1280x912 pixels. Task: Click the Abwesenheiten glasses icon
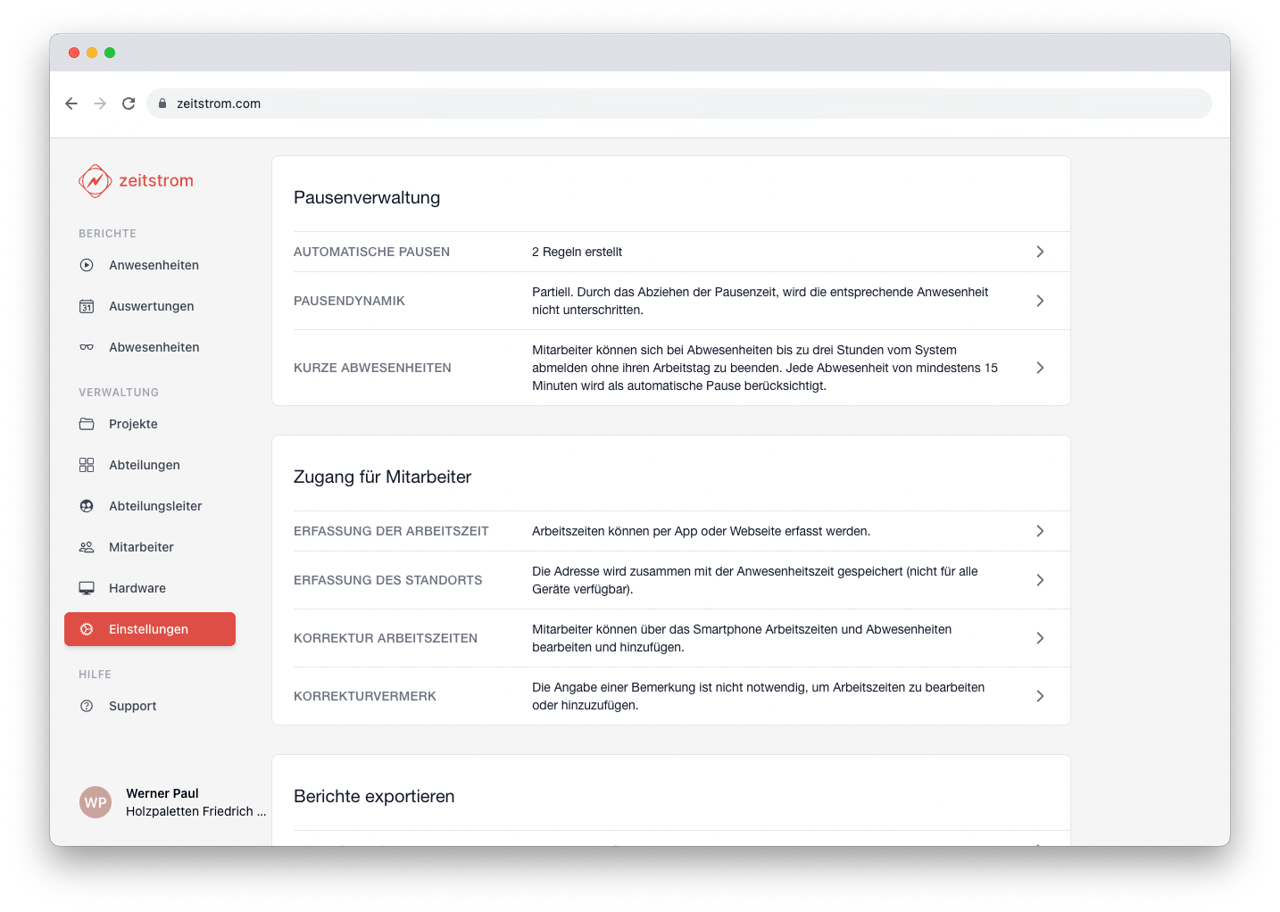pos(87,347)
